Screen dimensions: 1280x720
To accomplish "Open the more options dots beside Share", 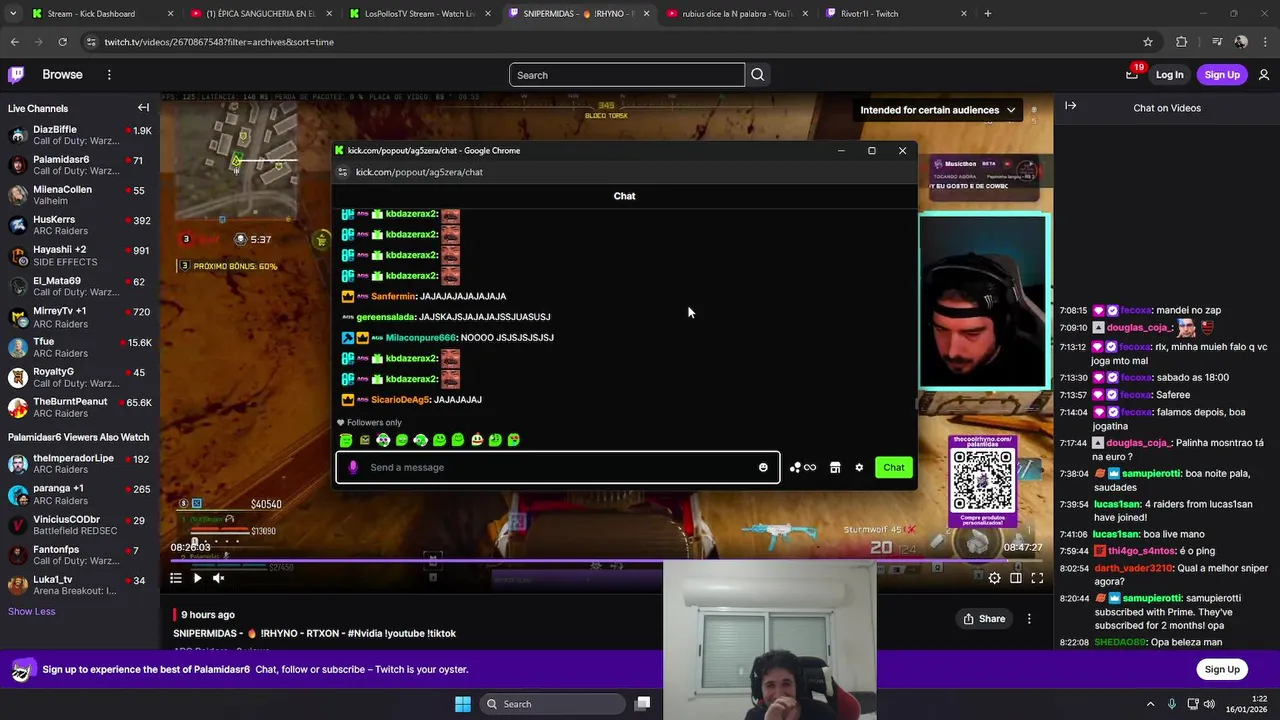I will click(1029, 619).
